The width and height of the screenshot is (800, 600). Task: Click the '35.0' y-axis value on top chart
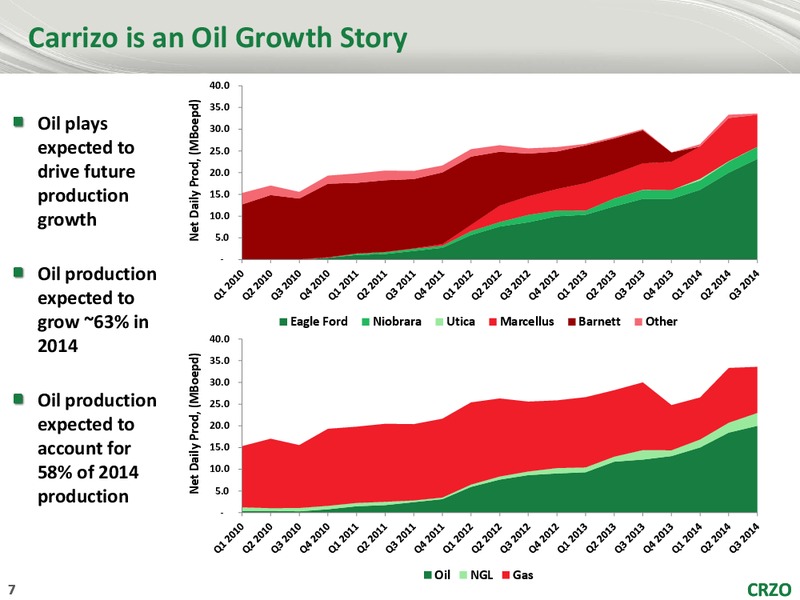pyautogui.click(x=219, y=108)
